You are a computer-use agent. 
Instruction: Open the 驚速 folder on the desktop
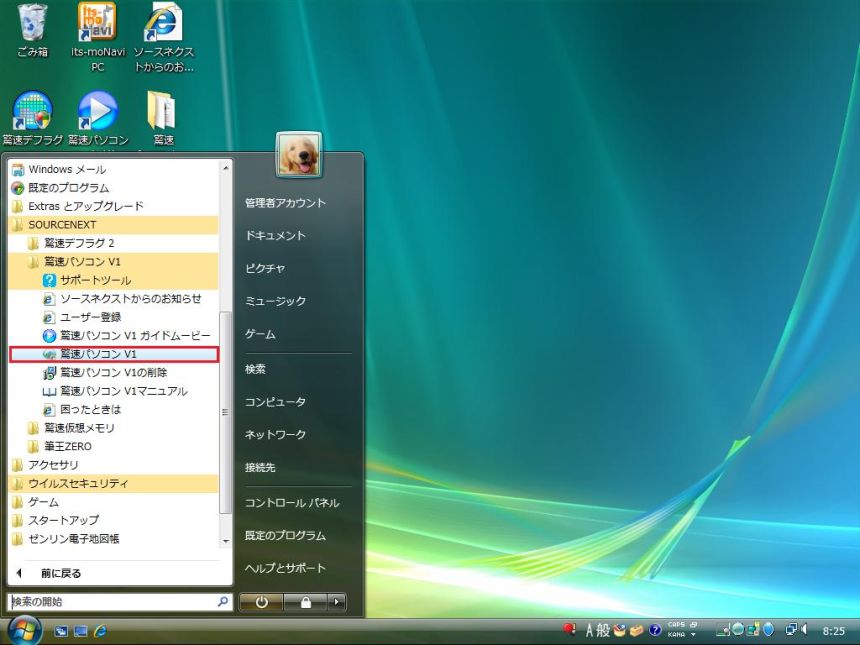(x=163, y=118)
